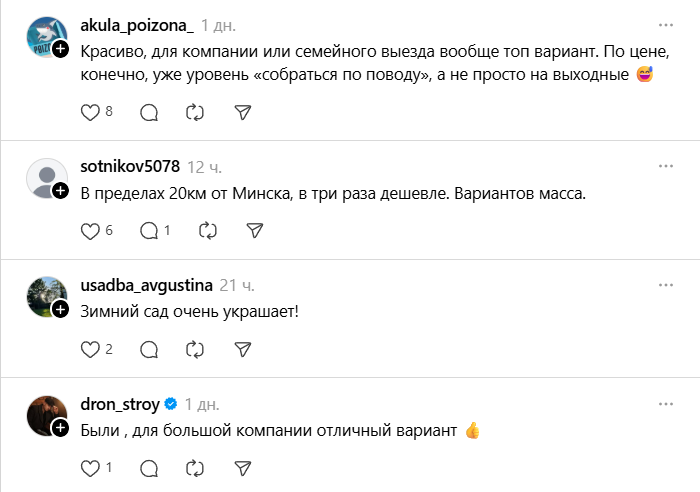Like sotnikov5078's comment about Minsk
The height and width of the screenshot is (492, 700).
[90, 230]
